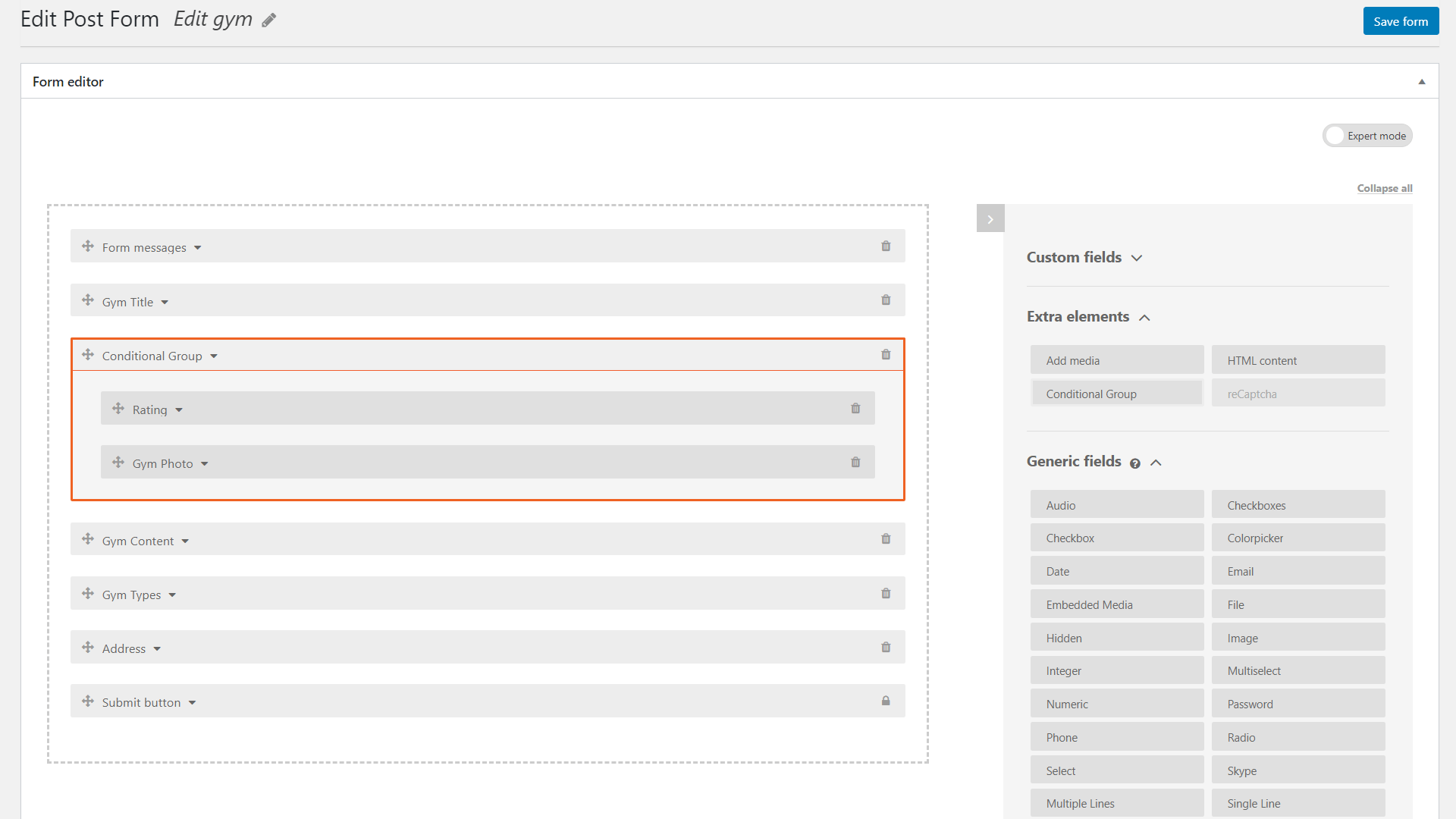Click pencil icon to edit form name
Image resolution: width=1456 pixels, height=819 pixels.
pyautogui.click(x=269, y=20)
